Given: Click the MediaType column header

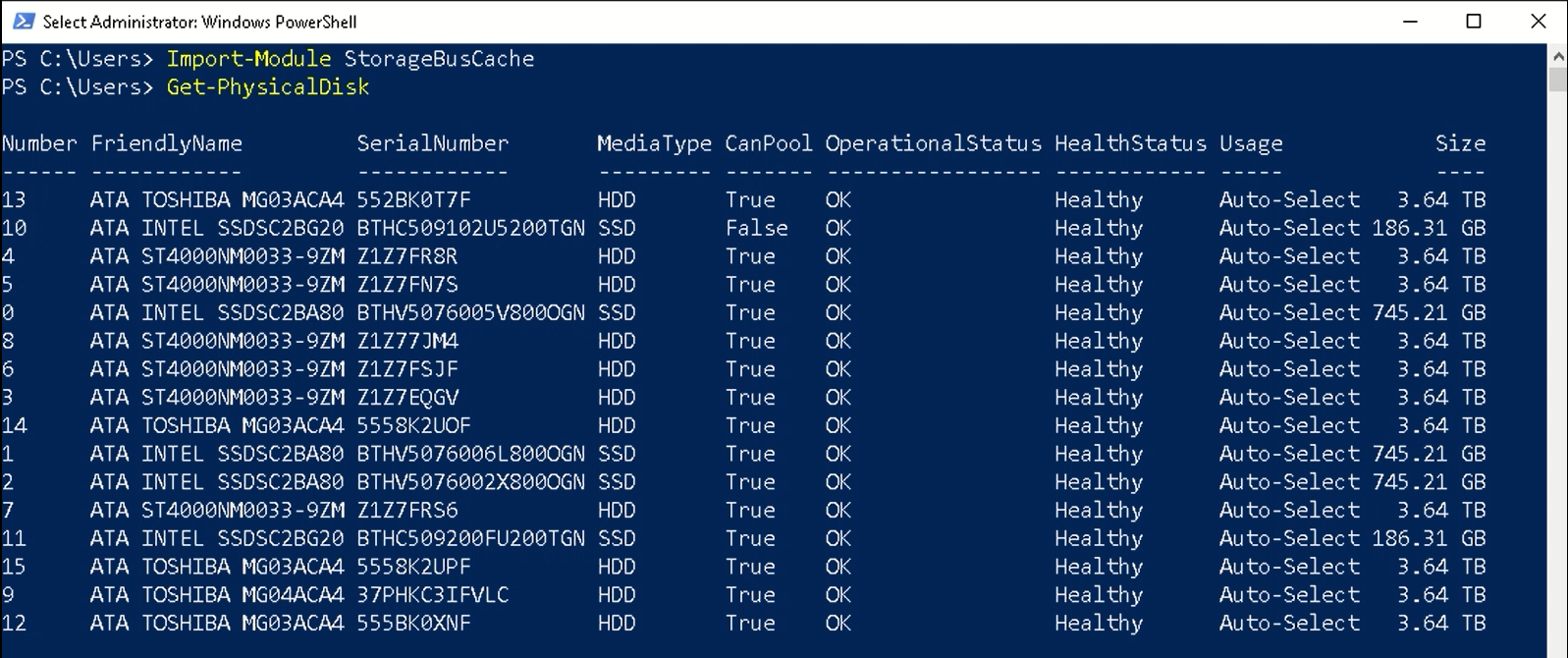Looking at the screenshot, I should (654, 144).
